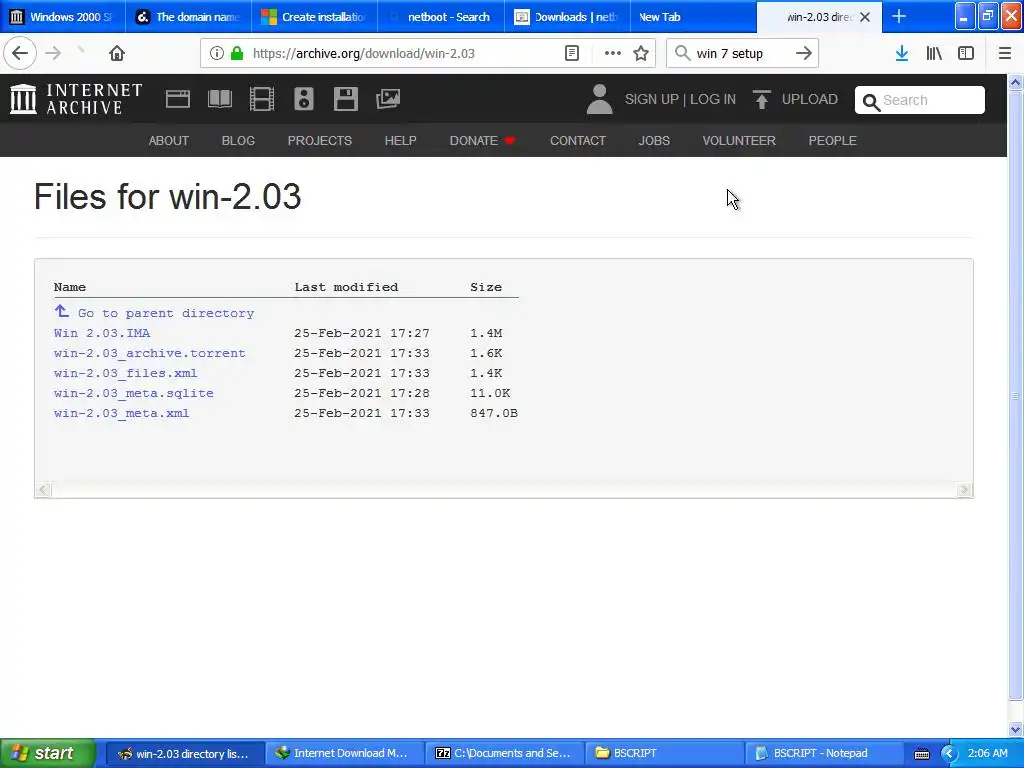
Task: Click the horizontal scrollbar's right arrow
Action: click(964, 490)
